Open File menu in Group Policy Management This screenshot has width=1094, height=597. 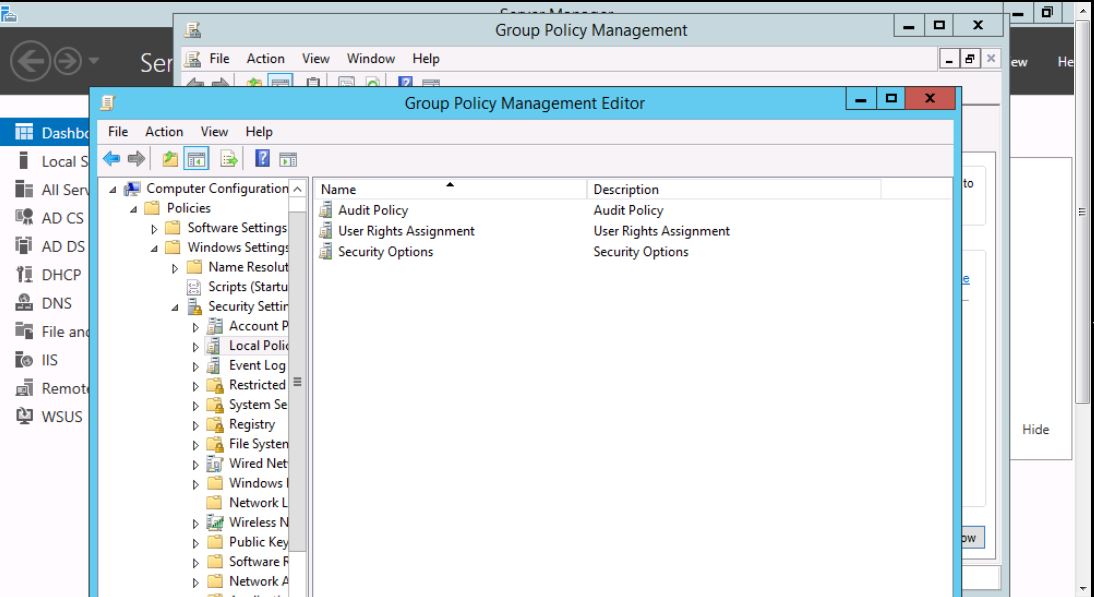[x=219, y=59]
